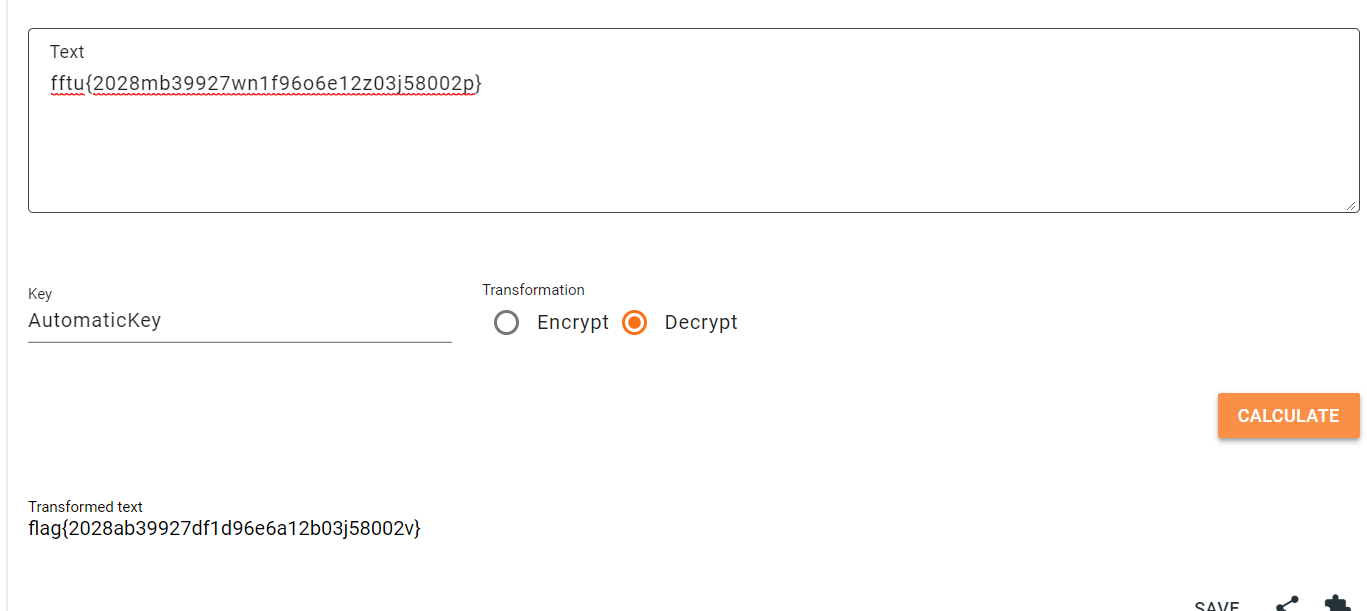Click the "Transformation" group label
The width and height of the screenshot is (1367, 611).
coord(533,290)
